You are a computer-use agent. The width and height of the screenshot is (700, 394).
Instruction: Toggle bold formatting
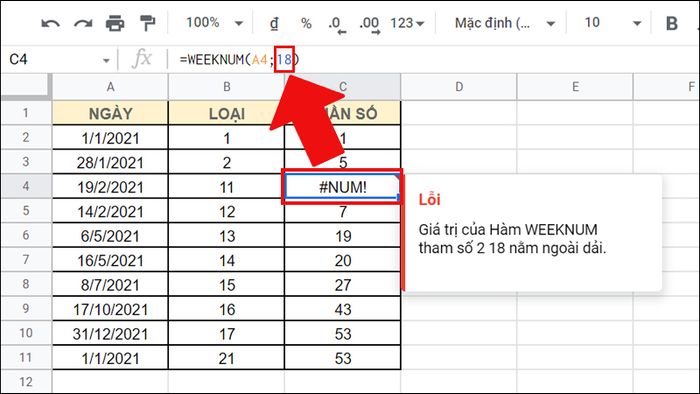(671, 24)
